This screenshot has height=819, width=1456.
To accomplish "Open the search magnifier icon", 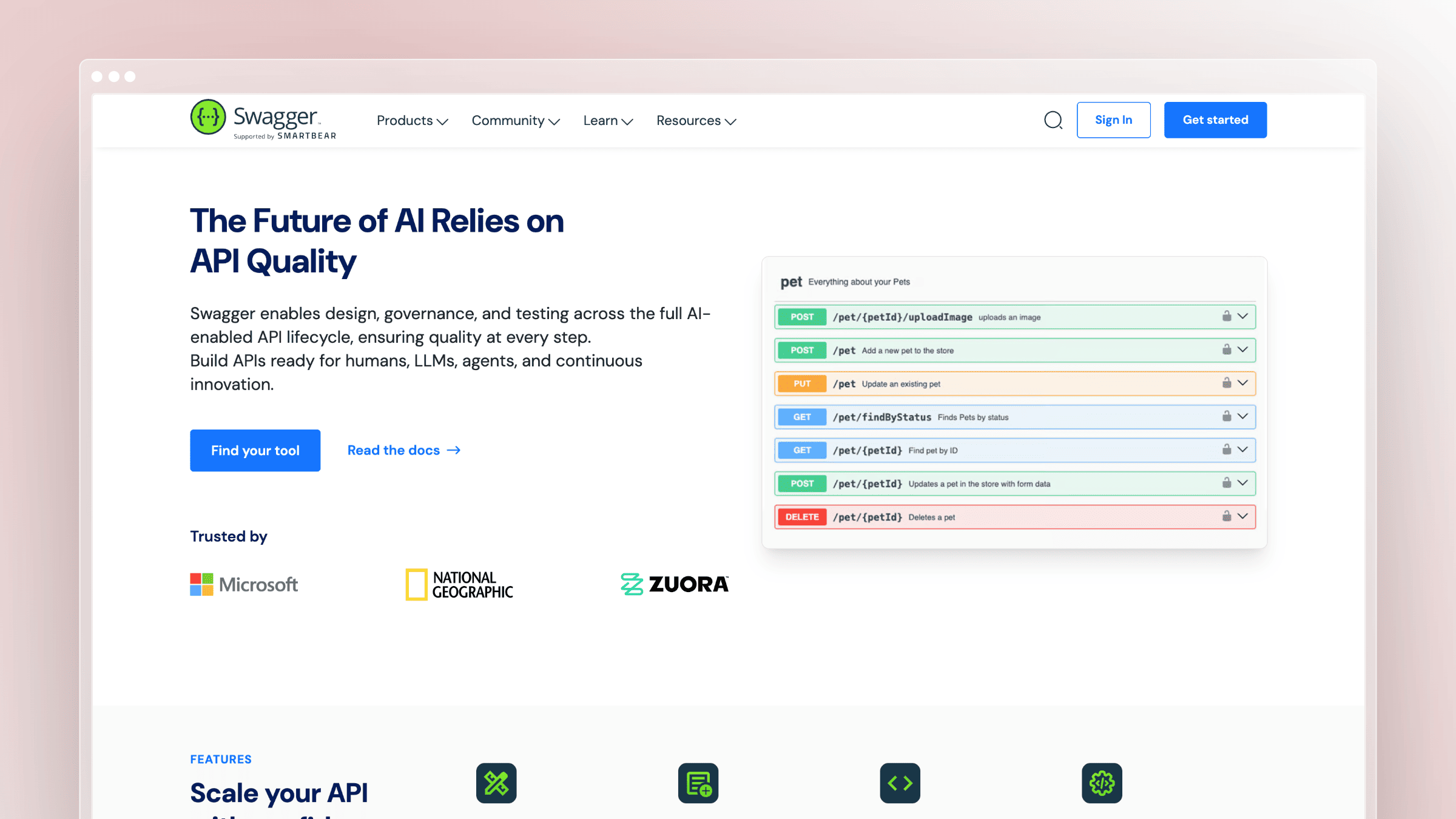I will click(1053, 120).
